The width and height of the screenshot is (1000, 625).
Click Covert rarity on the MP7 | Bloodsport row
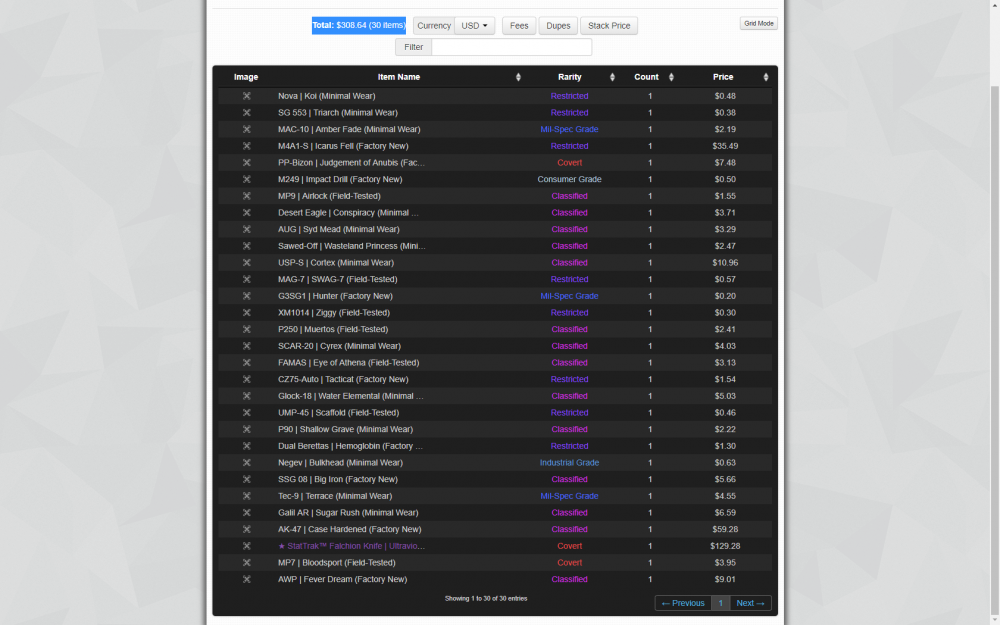coord(570,562)
